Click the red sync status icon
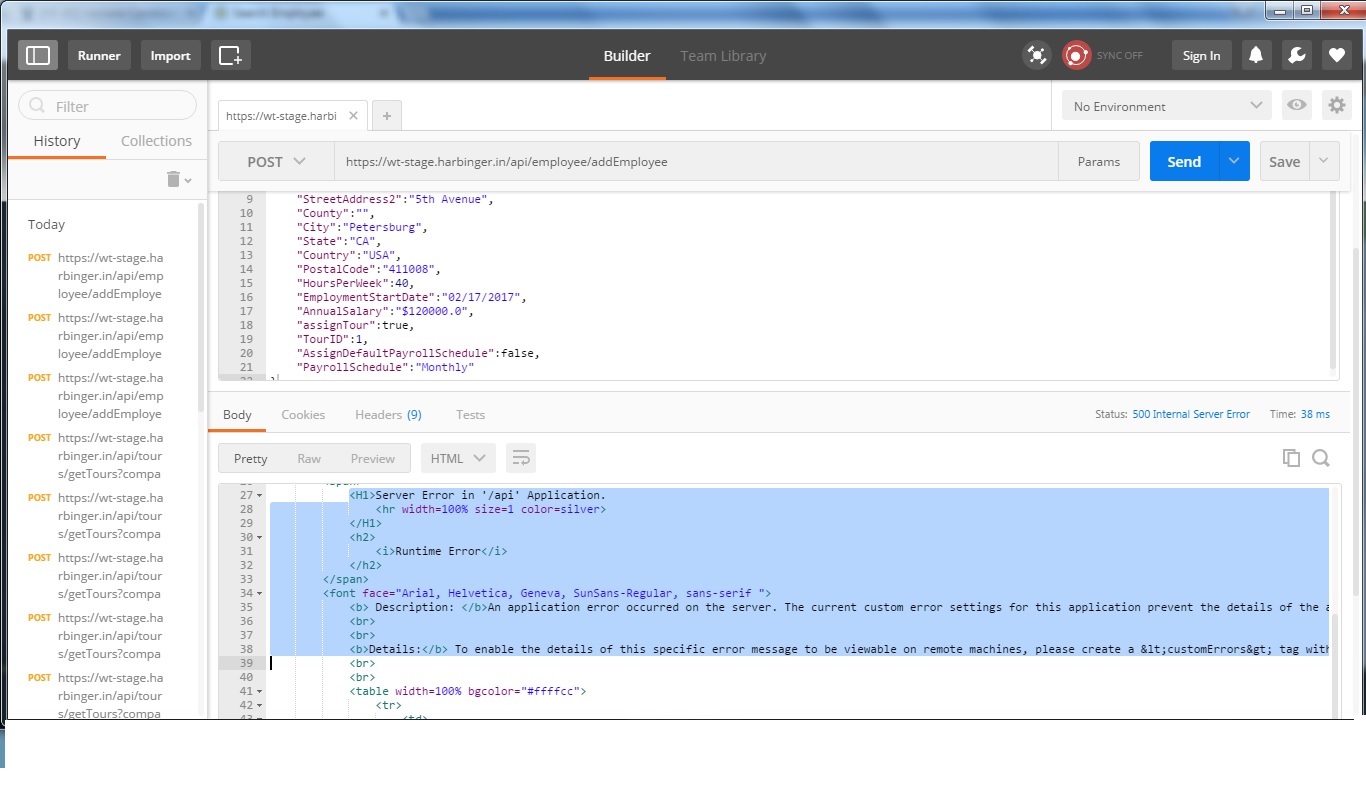 1076,55
